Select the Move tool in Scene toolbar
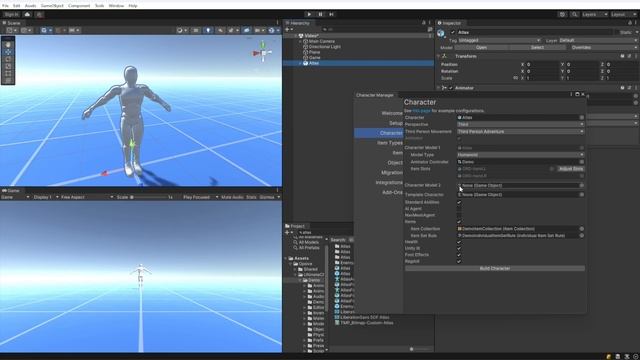The height and width of the screenshot is (360, 640). [x=8, y=52]
